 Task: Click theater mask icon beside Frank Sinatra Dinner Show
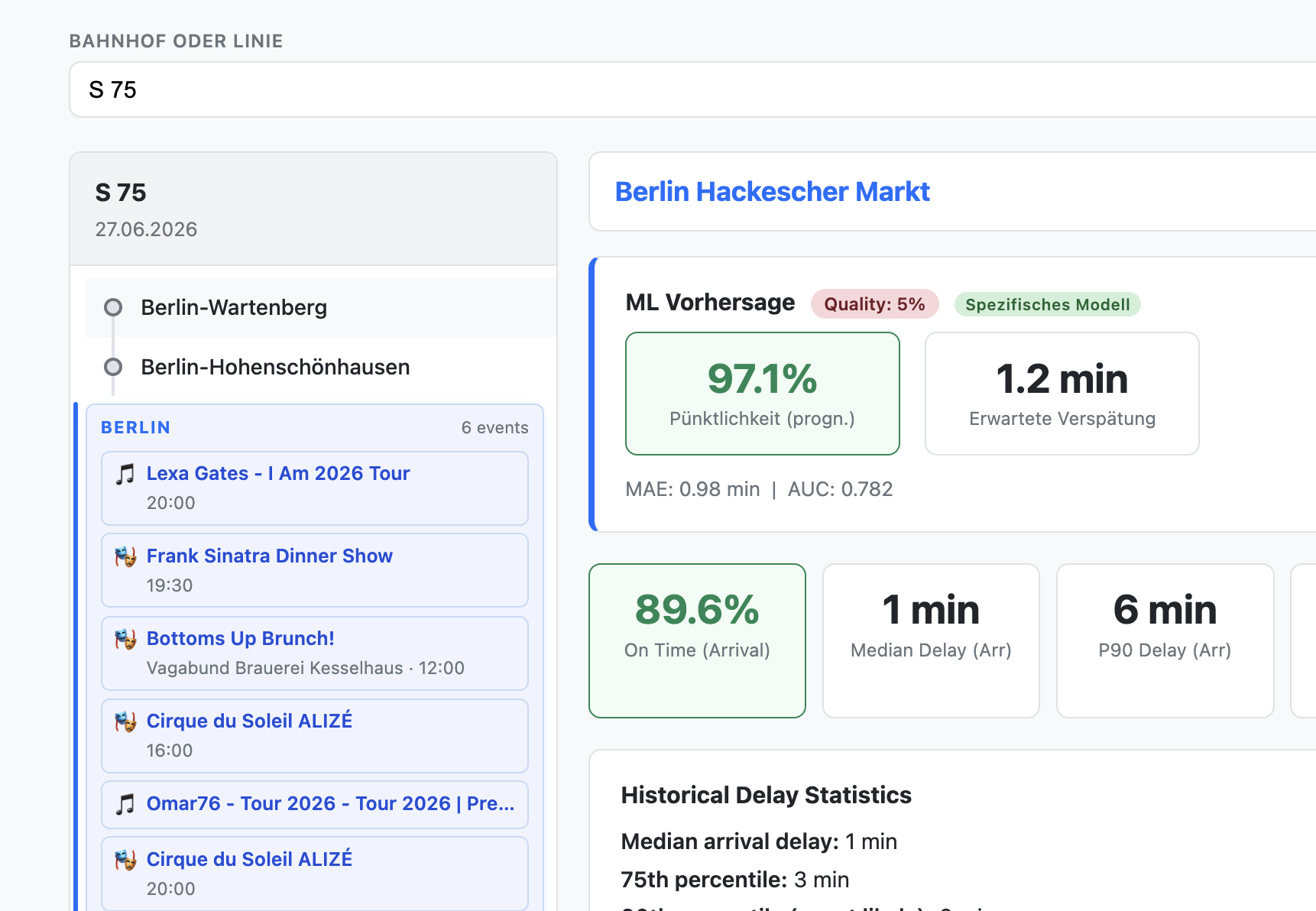click(x=125, y=556)
